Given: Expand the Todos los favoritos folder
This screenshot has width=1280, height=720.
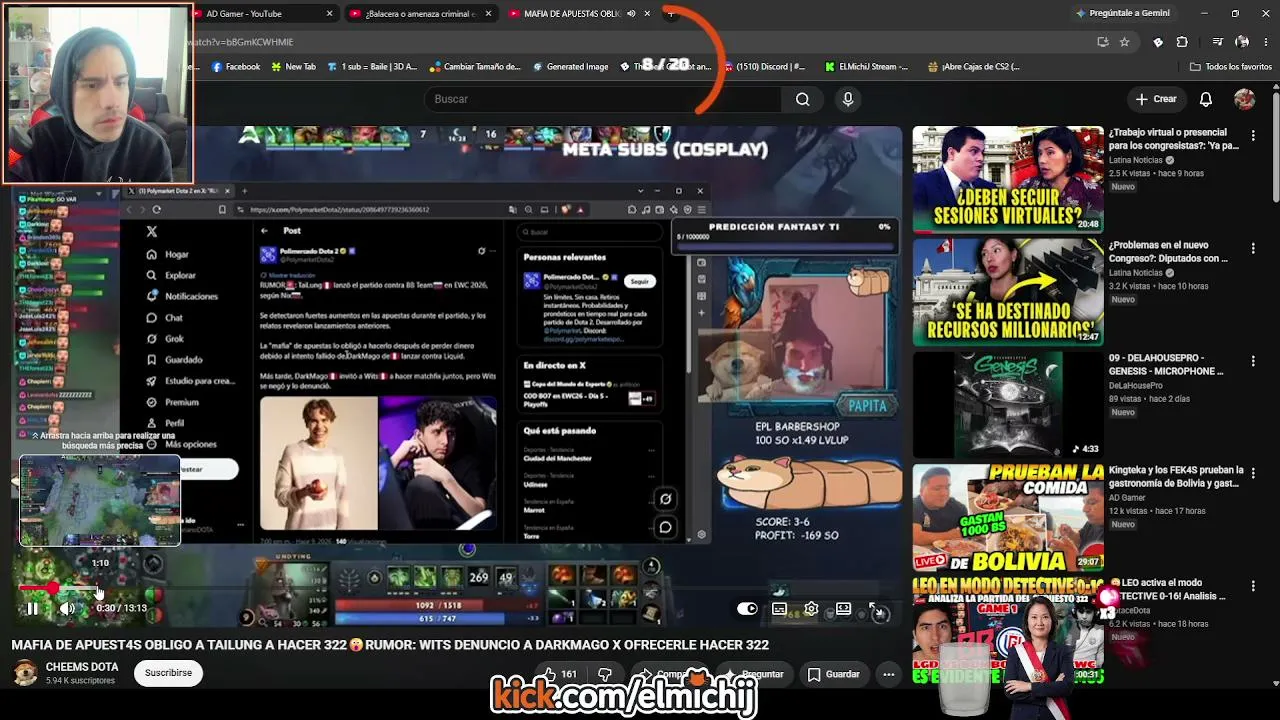Looking at the screenshot, I should click(1230, 67).
